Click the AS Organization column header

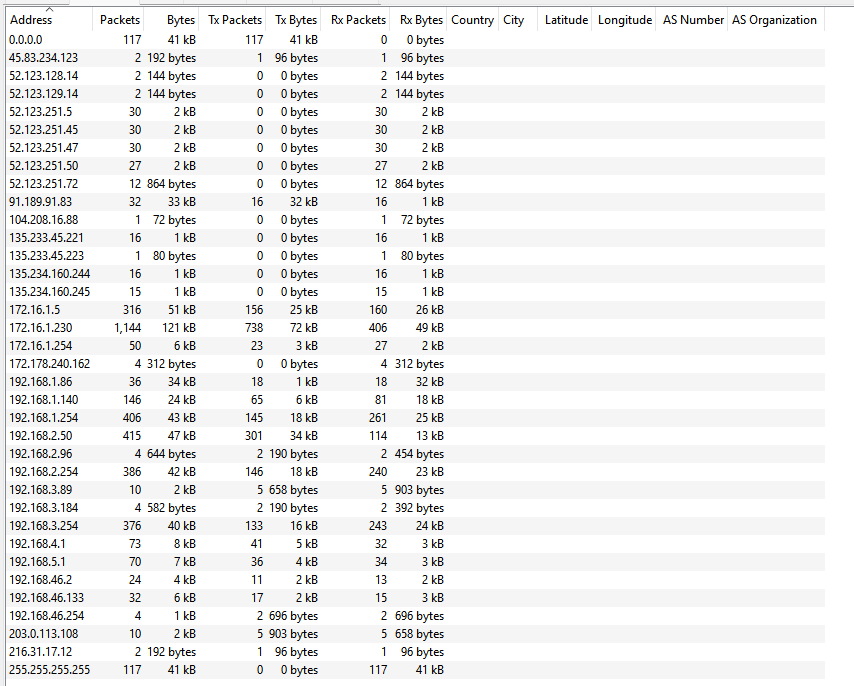click(x=774, y=20)
